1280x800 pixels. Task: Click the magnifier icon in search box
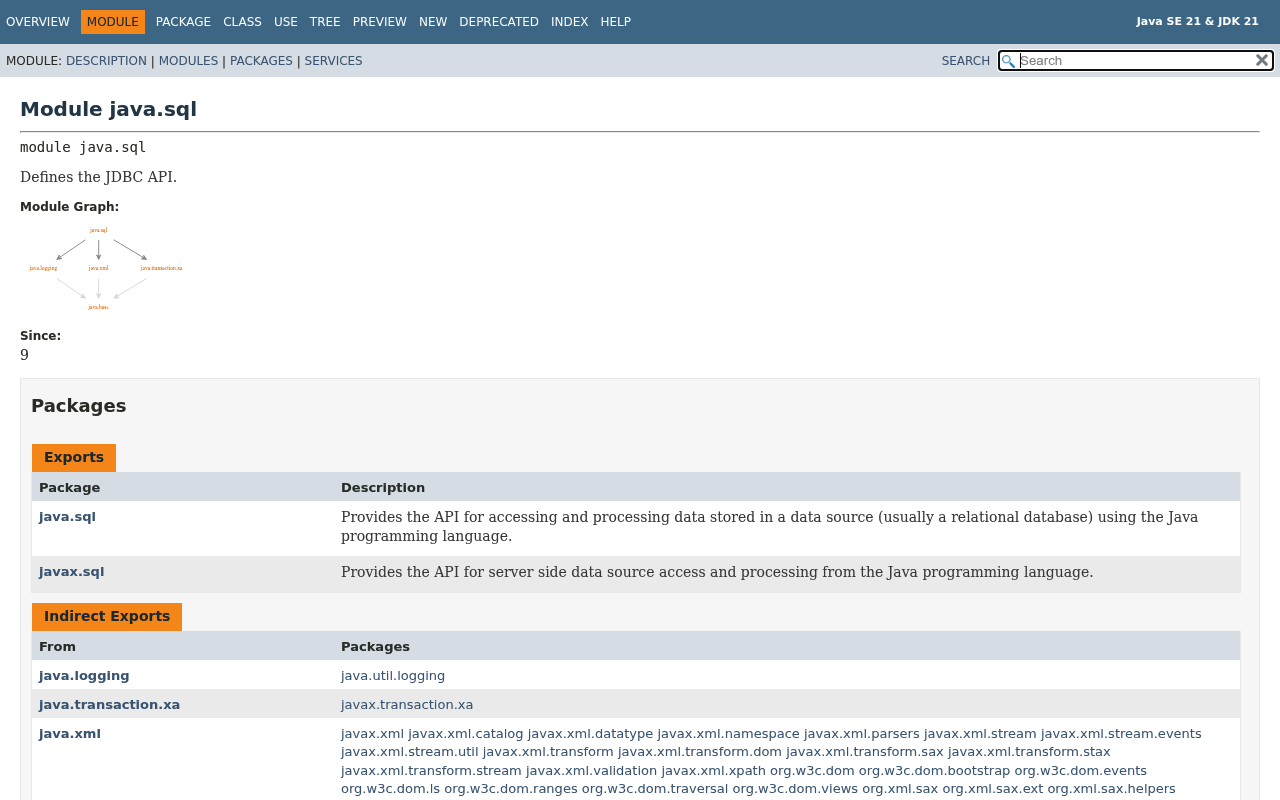click(x=1008, y=61)
